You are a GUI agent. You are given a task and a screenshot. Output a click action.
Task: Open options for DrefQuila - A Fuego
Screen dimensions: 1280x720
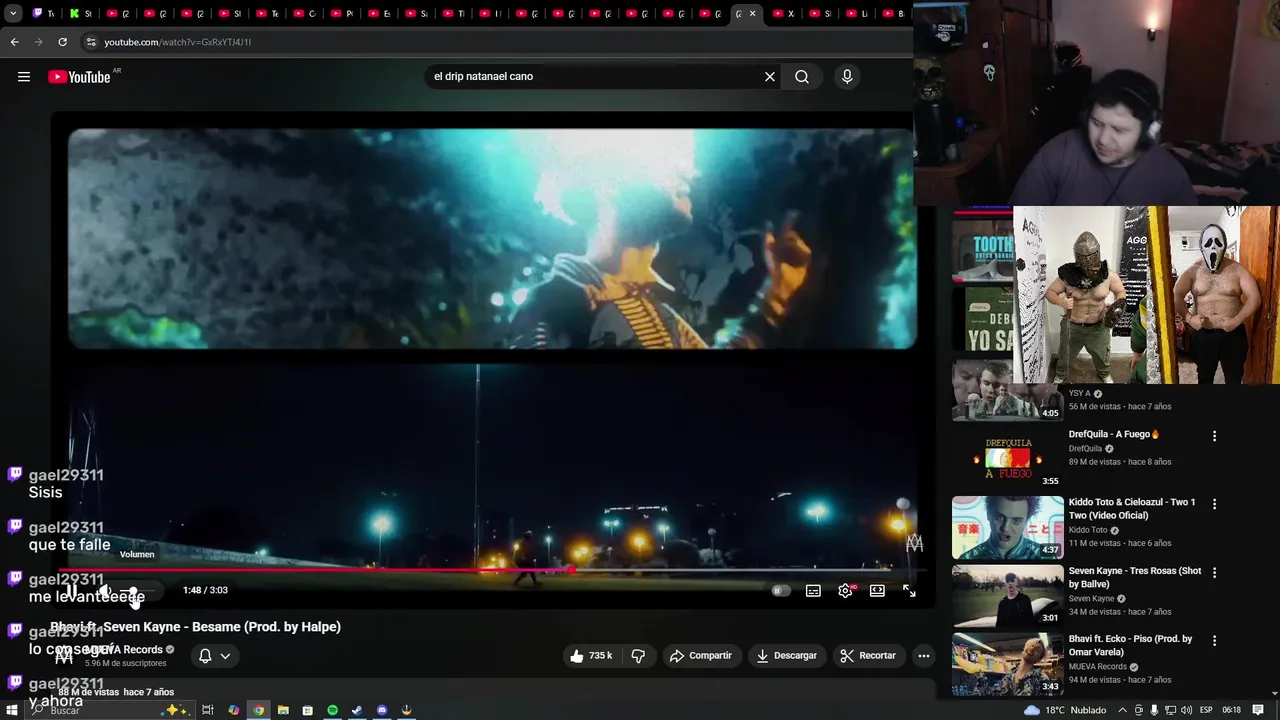(1214, 436)
